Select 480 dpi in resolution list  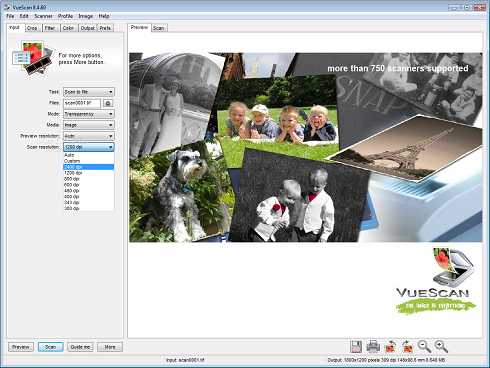tap(89, 191)
